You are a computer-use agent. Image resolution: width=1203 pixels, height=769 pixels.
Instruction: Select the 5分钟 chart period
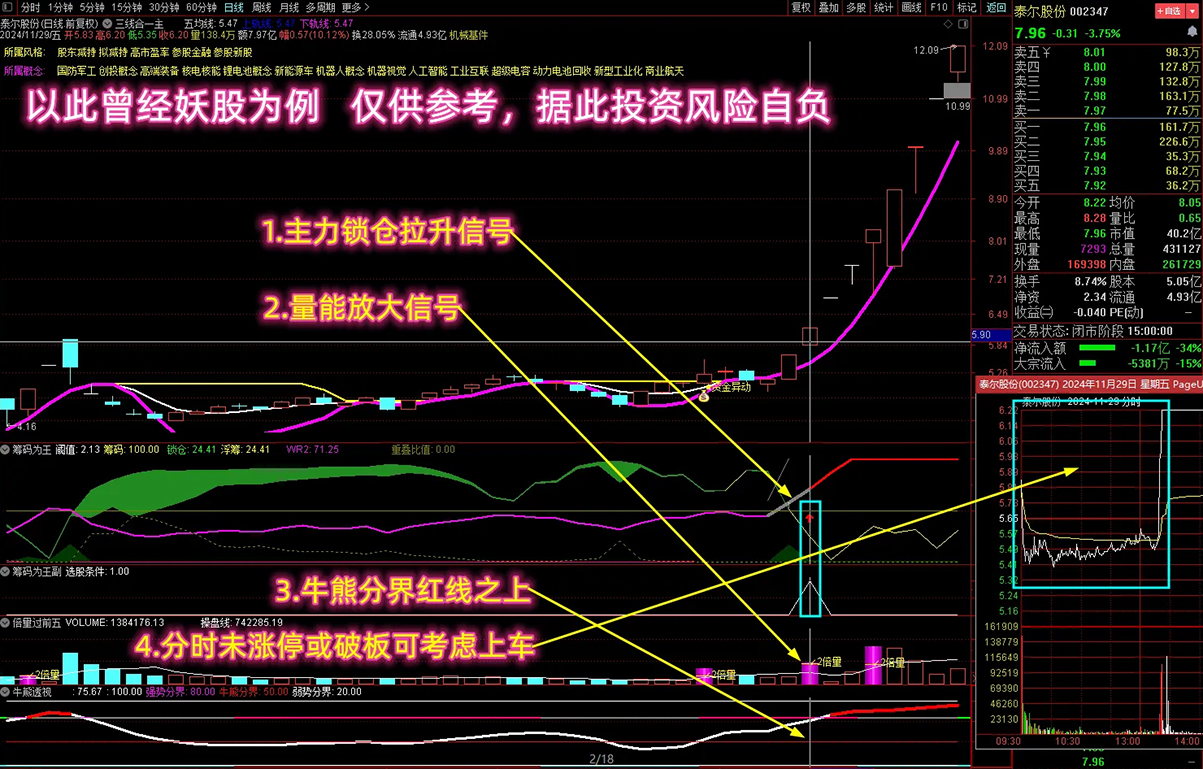click(x=92, y=7)
